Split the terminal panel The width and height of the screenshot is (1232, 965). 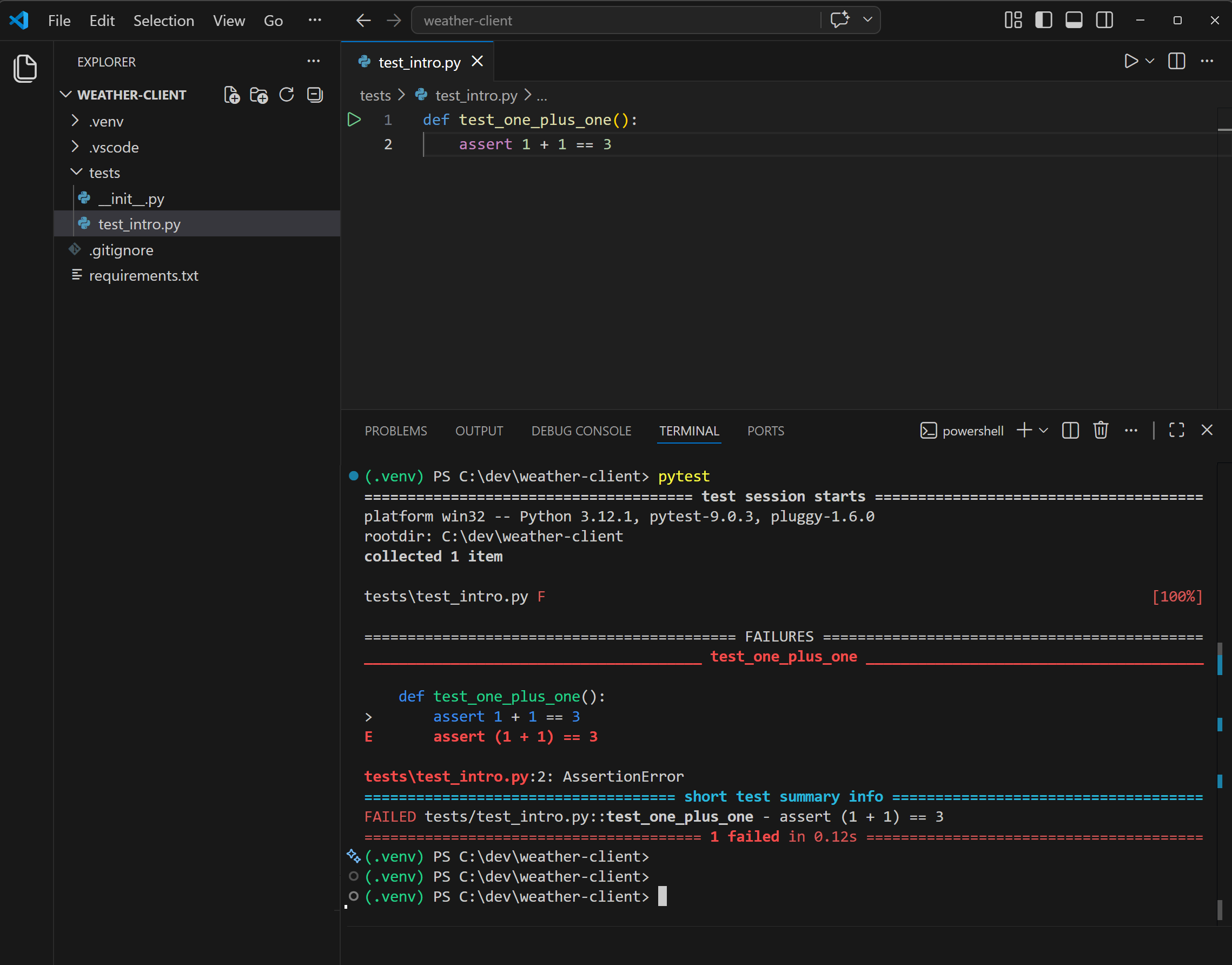pyautogui.click(x=1070, y=431)
